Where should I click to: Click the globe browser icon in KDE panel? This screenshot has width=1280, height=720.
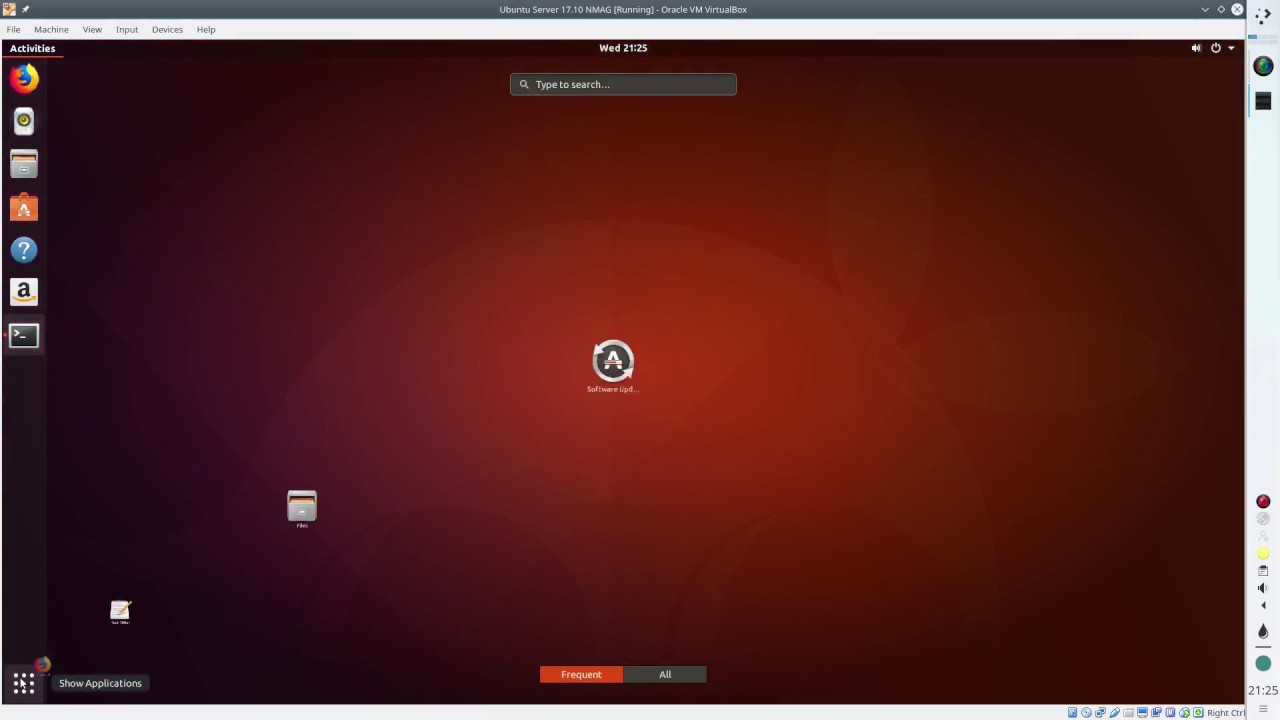click(1263, 66)
